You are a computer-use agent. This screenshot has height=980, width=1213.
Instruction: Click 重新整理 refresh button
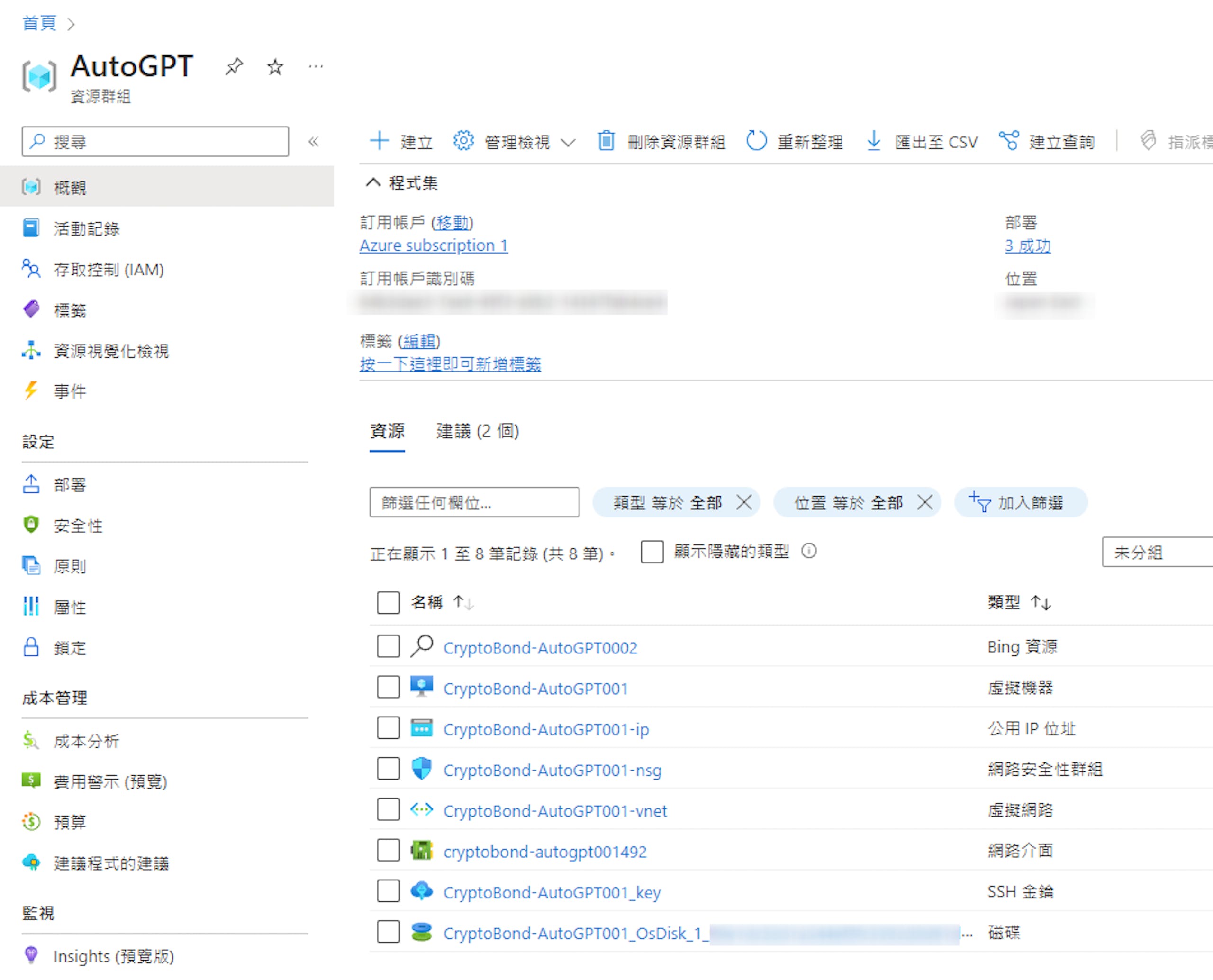pyautogui.click(x=795, y=142)
